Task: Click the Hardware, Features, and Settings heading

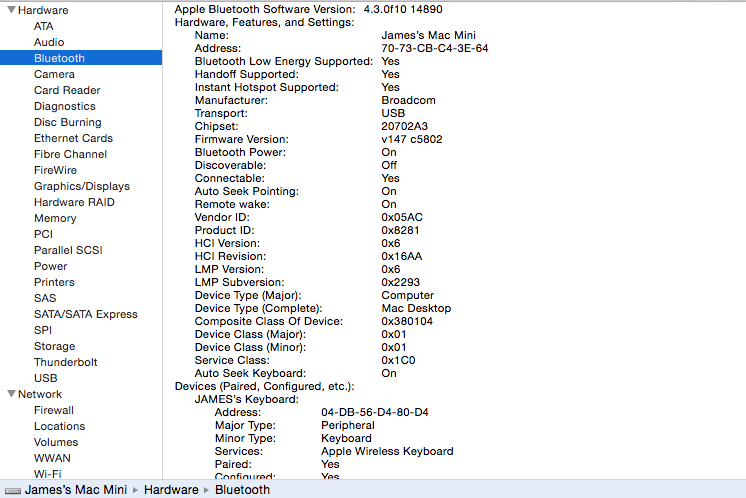Action: 265,22
